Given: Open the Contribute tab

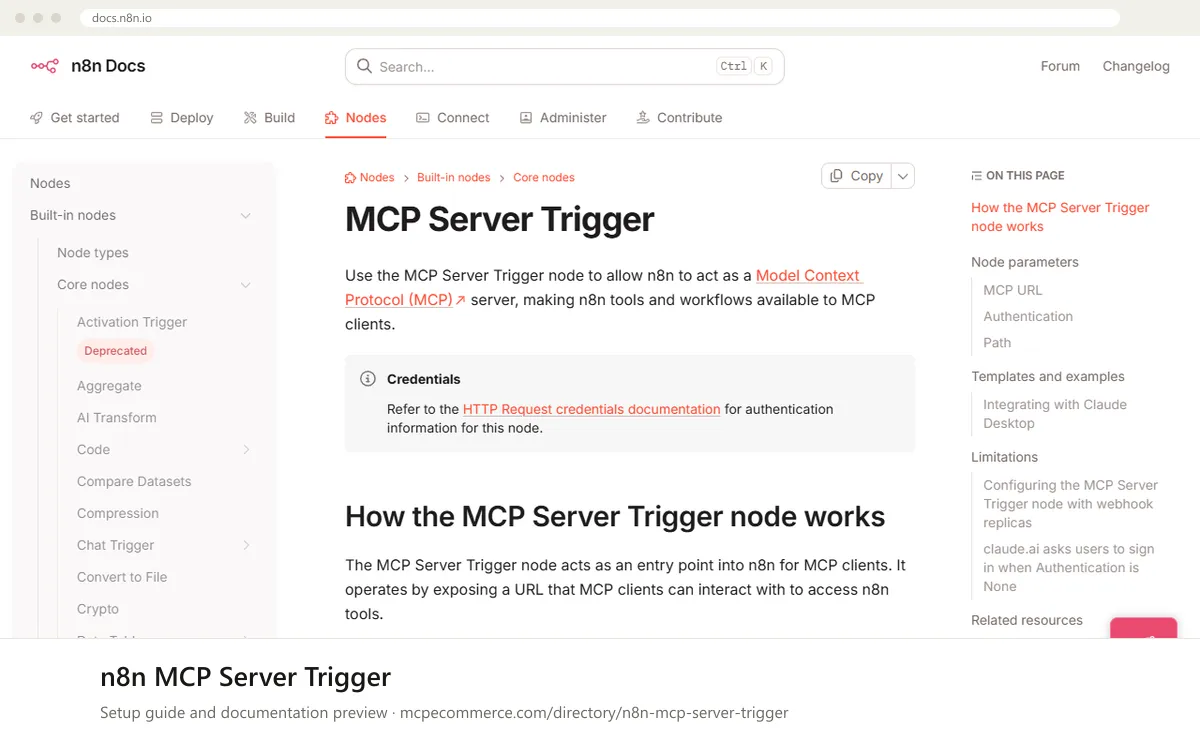Looking at the screenshot, I should [x=679, y=118].
